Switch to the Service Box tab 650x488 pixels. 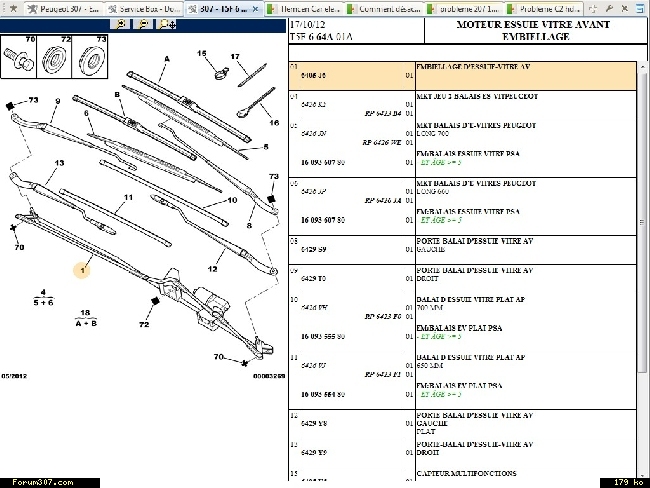coord(143,9)
